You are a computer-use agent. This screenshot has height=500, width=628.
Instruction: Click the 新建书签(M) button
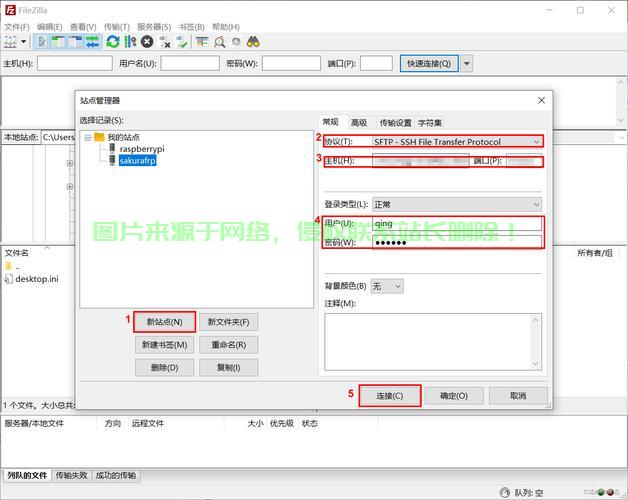click(x=165, y=345)
